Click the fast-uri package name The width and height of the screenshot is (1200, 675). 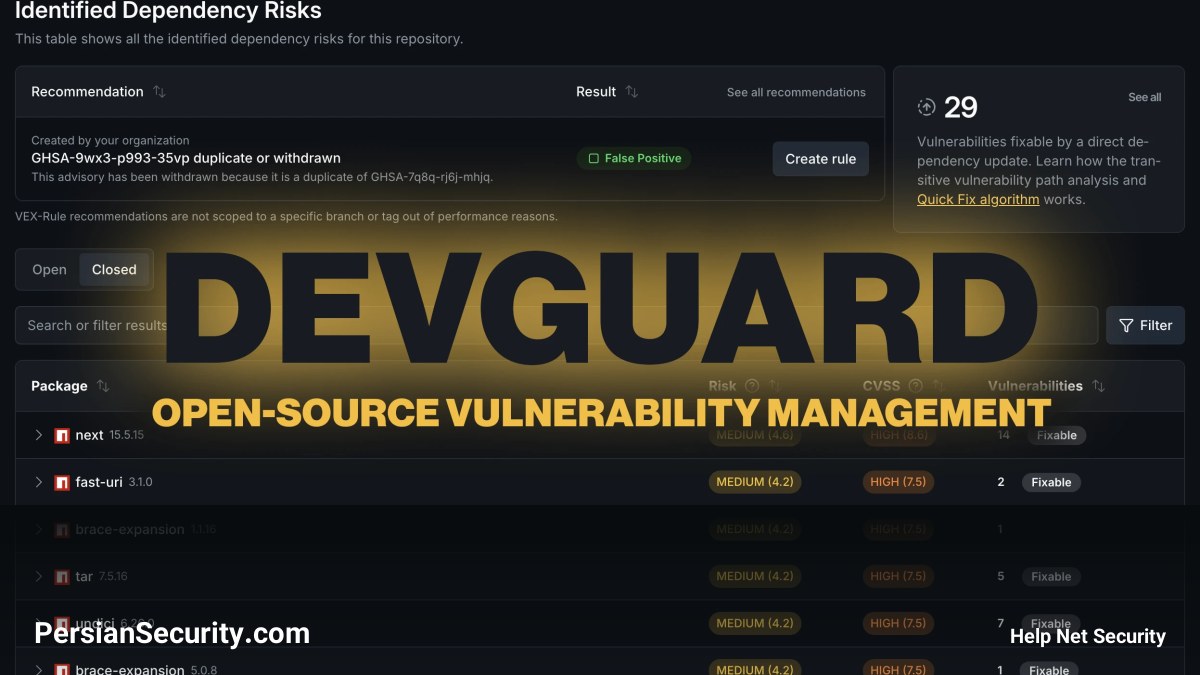tap(99, 482)
